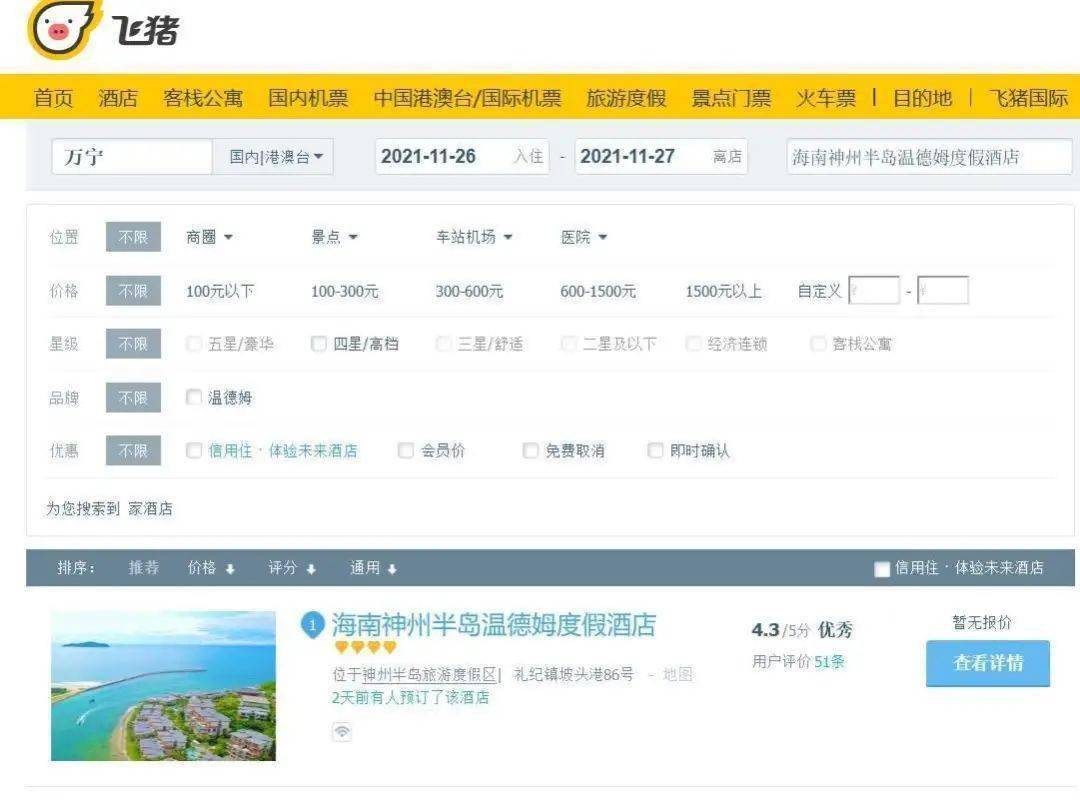Screen dimensions: 1080x810
Task: Enable the 免费取消 filter checkbox
Action: (x=530, y=450)
